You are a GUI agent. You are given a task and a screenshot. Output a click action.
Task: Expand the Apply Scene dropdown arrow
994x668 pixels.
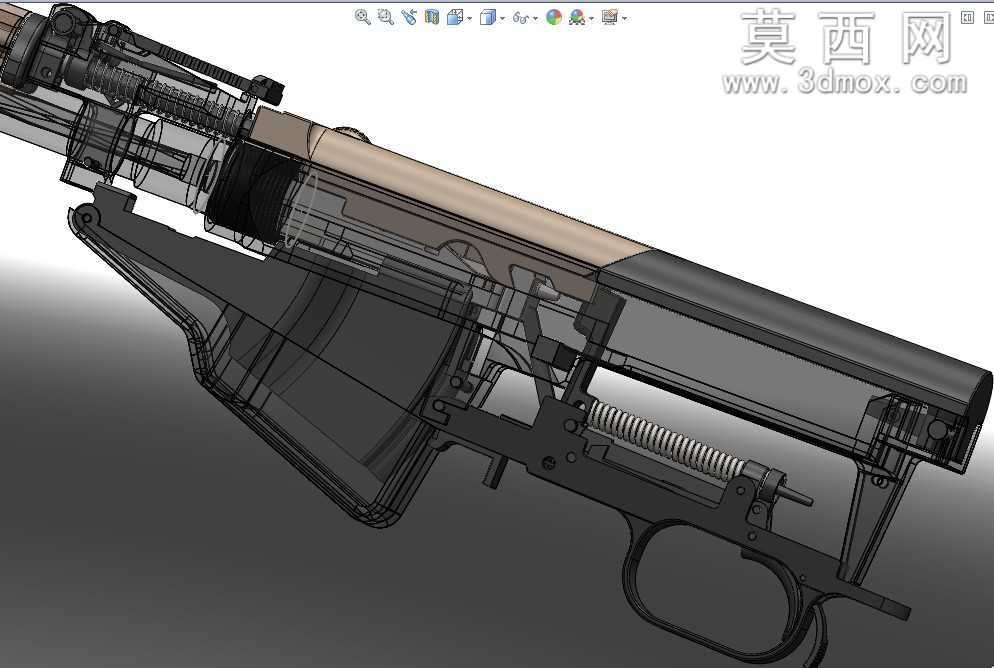pos(591,18)
